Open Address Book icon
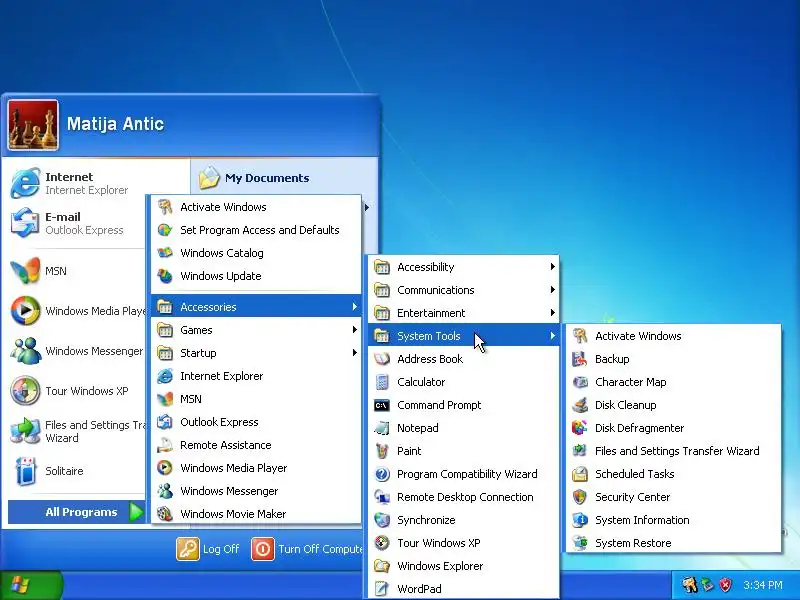This screenshot has height=600, width=800. [x=382, y=359]
